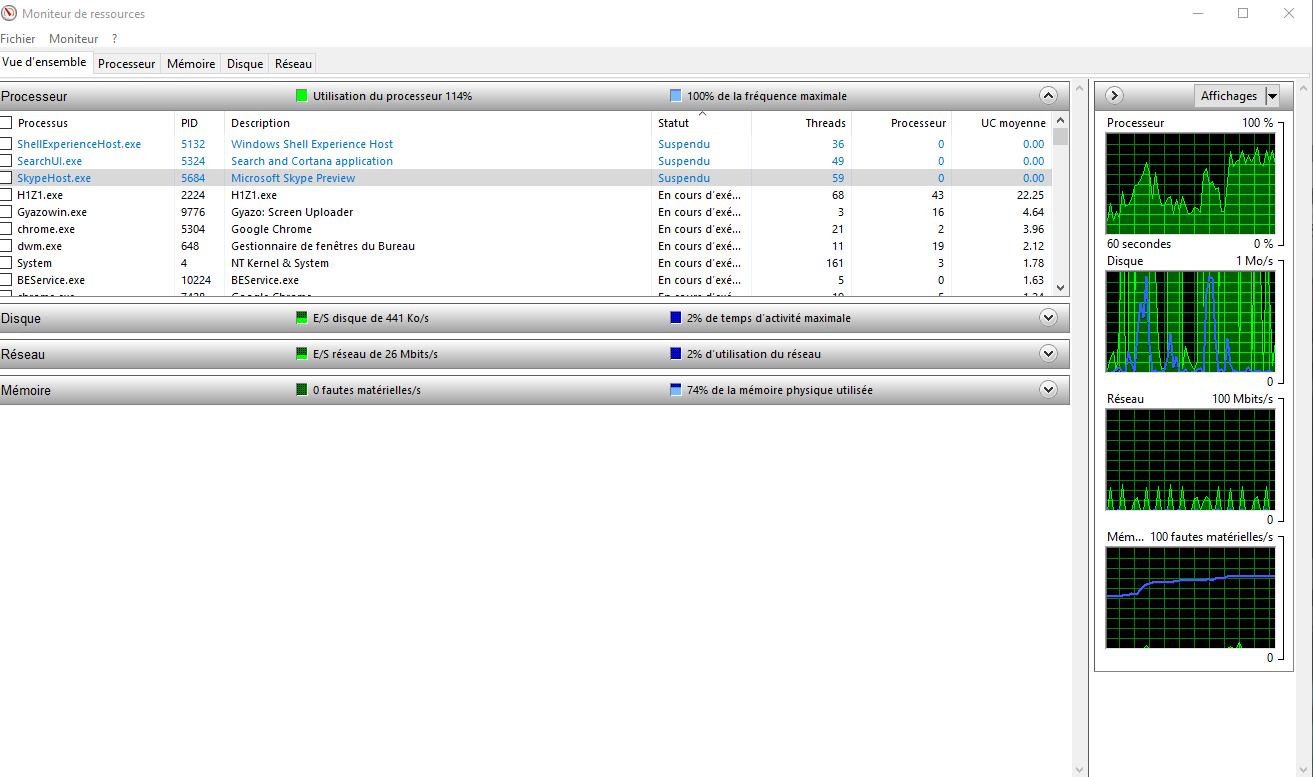
Task: Click the Resource Monitor title bar icon
Action: coord(9,14)
